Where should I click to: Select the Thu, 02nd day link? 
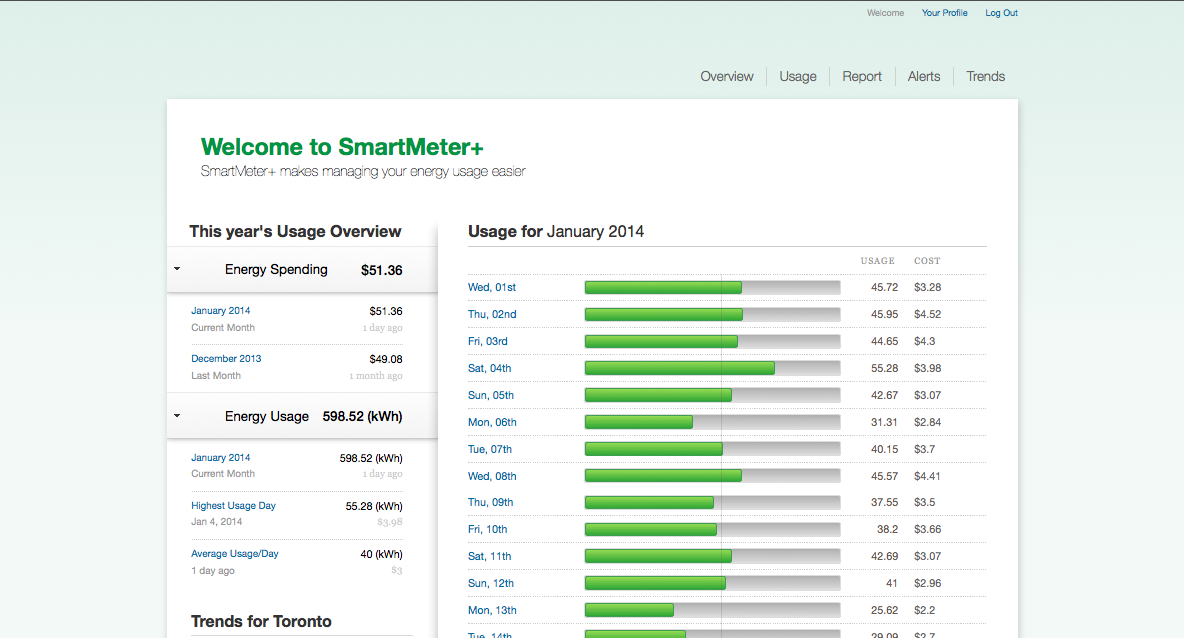pos(492,314)
